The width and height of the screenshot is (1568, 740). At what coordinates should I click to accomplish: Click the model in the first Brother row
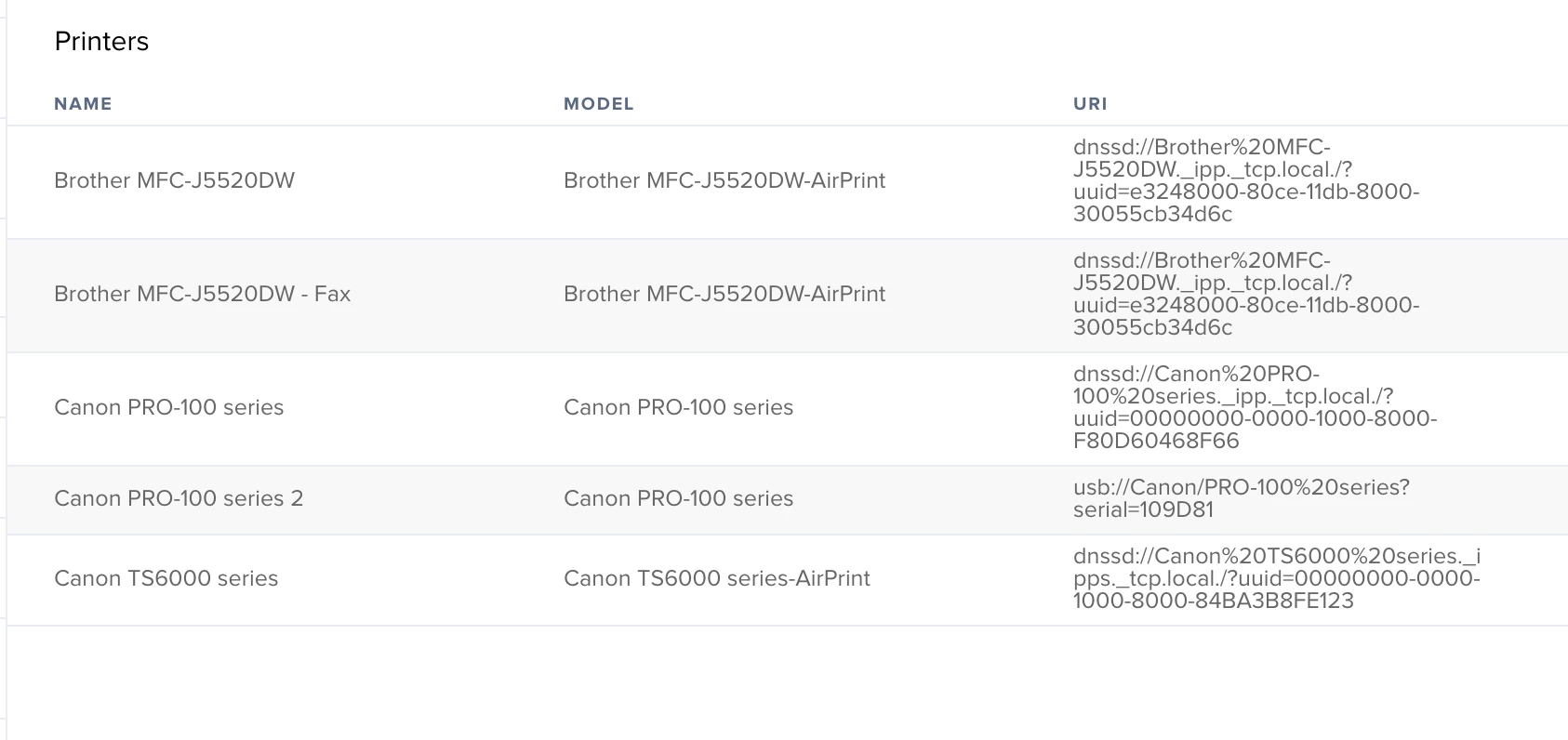(724, 180)
